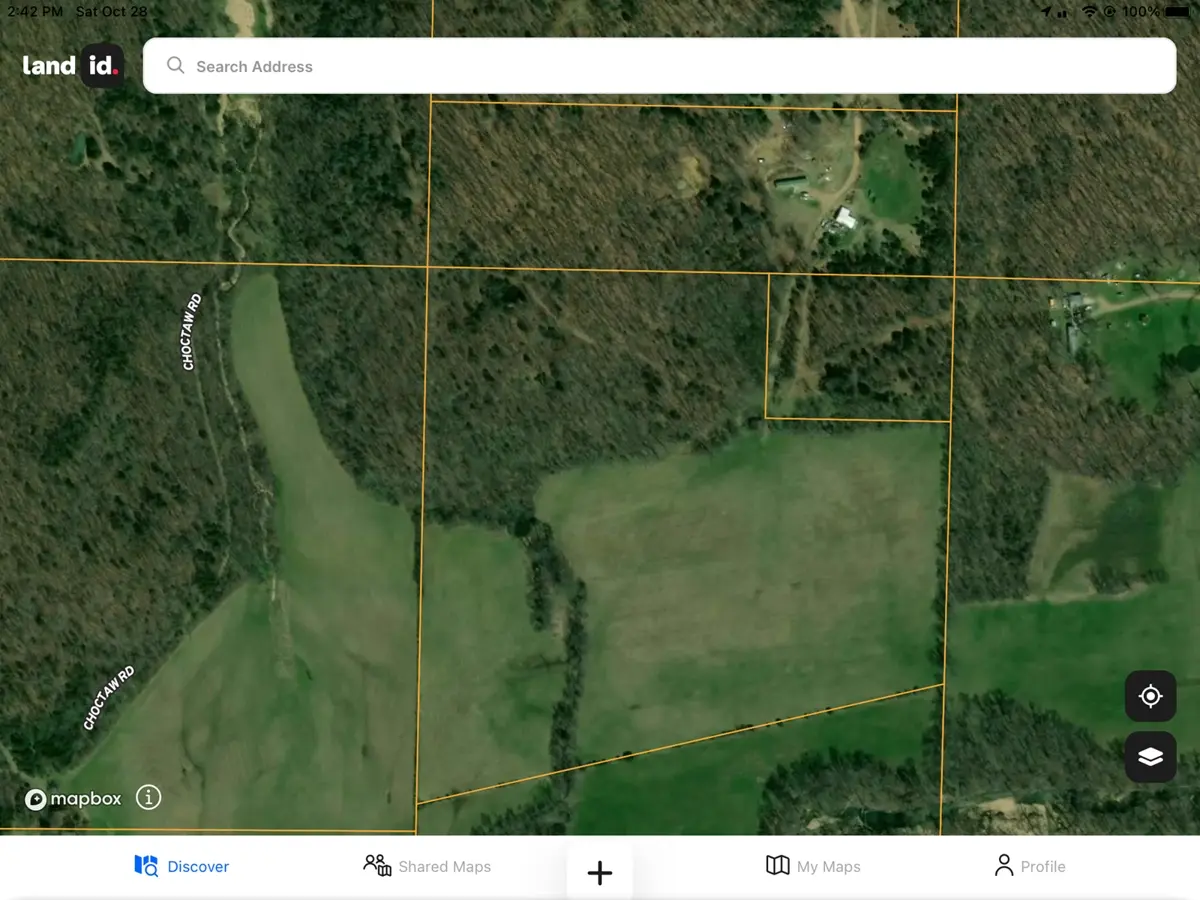Image resolution: width=1200 pixels, height=900 pixels.
Task: Tap the Wi-Fi status icon
Action: coord(1089,12)
